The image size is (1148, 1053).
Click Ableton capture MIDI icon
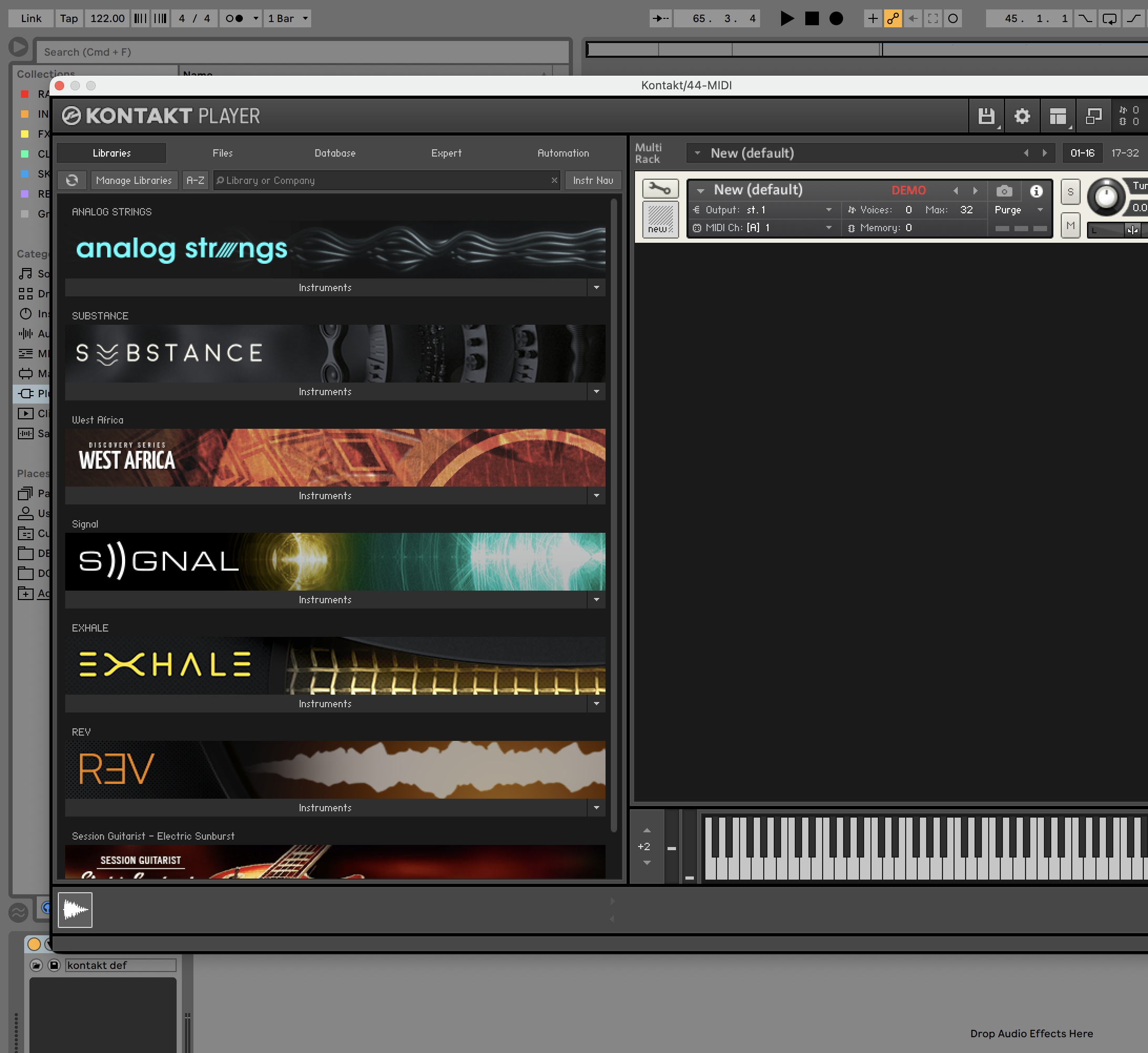tap(932, 18)
